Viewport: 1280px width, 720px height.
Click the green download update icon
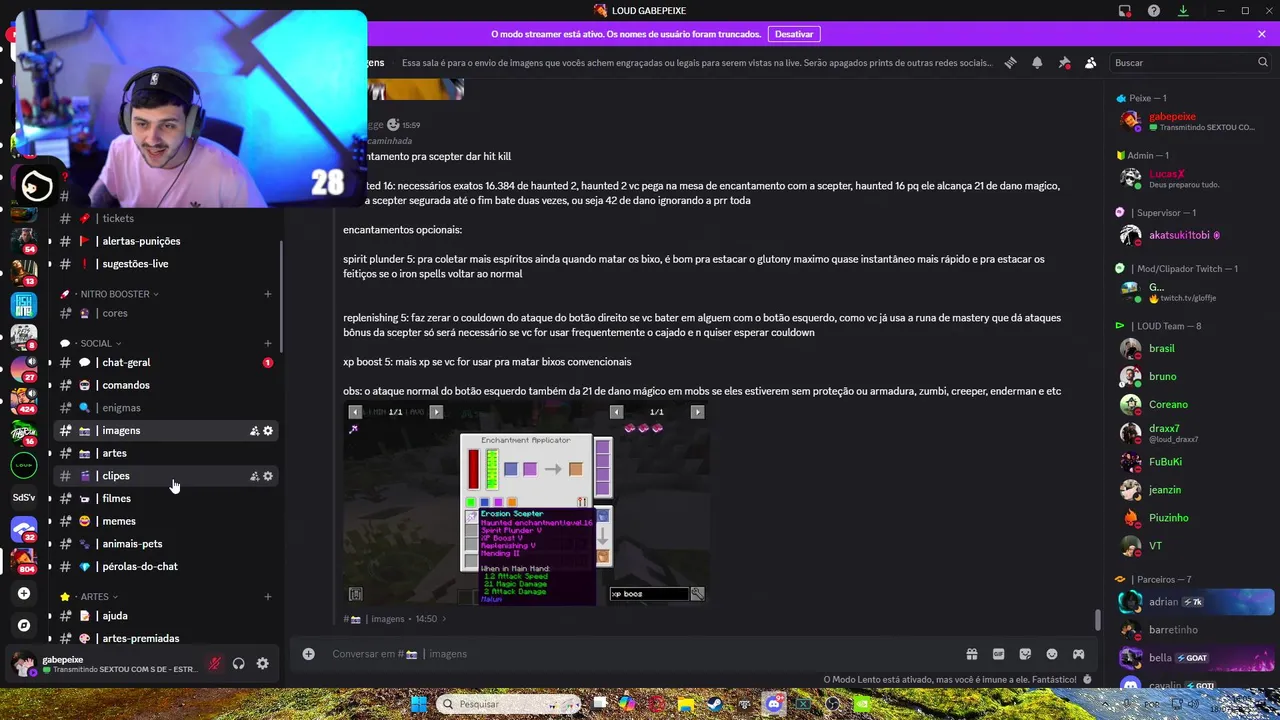(1183, 10)
